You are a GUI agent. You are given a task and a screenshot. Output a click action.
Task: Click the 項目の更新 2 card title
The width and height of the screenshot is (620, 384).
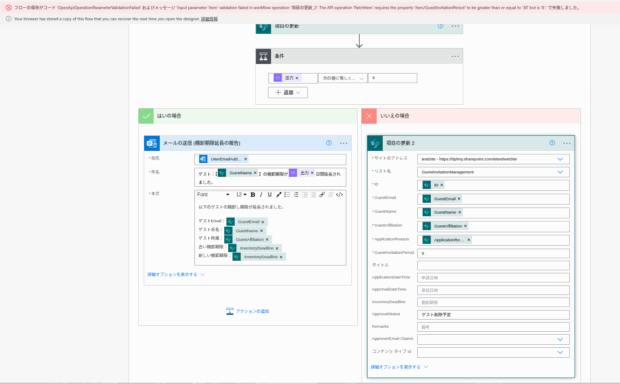pos(400,143)
